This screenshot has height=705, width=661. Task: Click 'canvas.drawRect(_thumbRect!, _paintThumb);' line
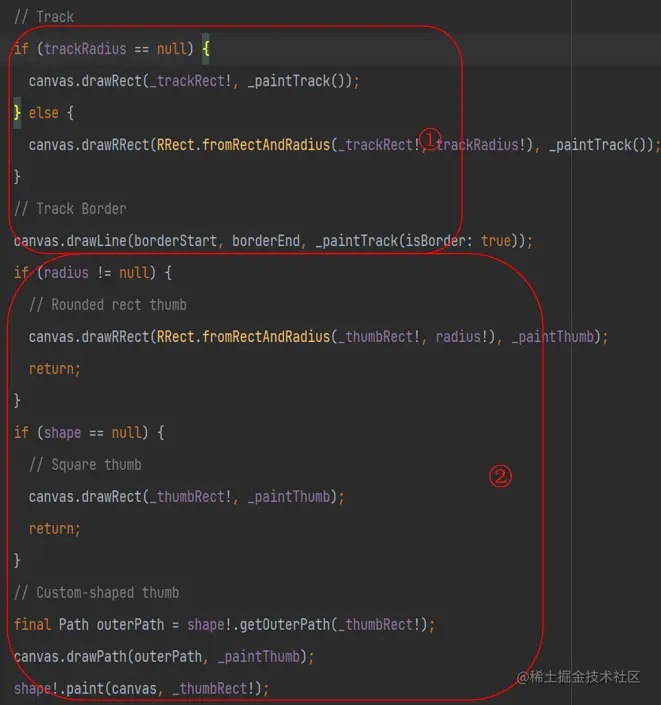click(x=187, y=497)
